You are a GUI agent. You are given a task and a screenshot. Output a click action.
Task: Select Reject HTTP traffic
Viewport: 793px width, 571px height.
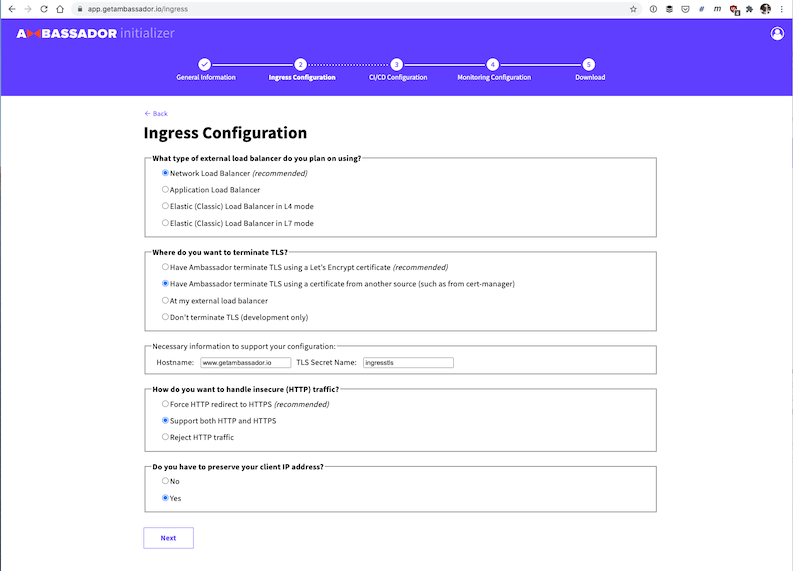pyautogui.click(x=166, y=437)
